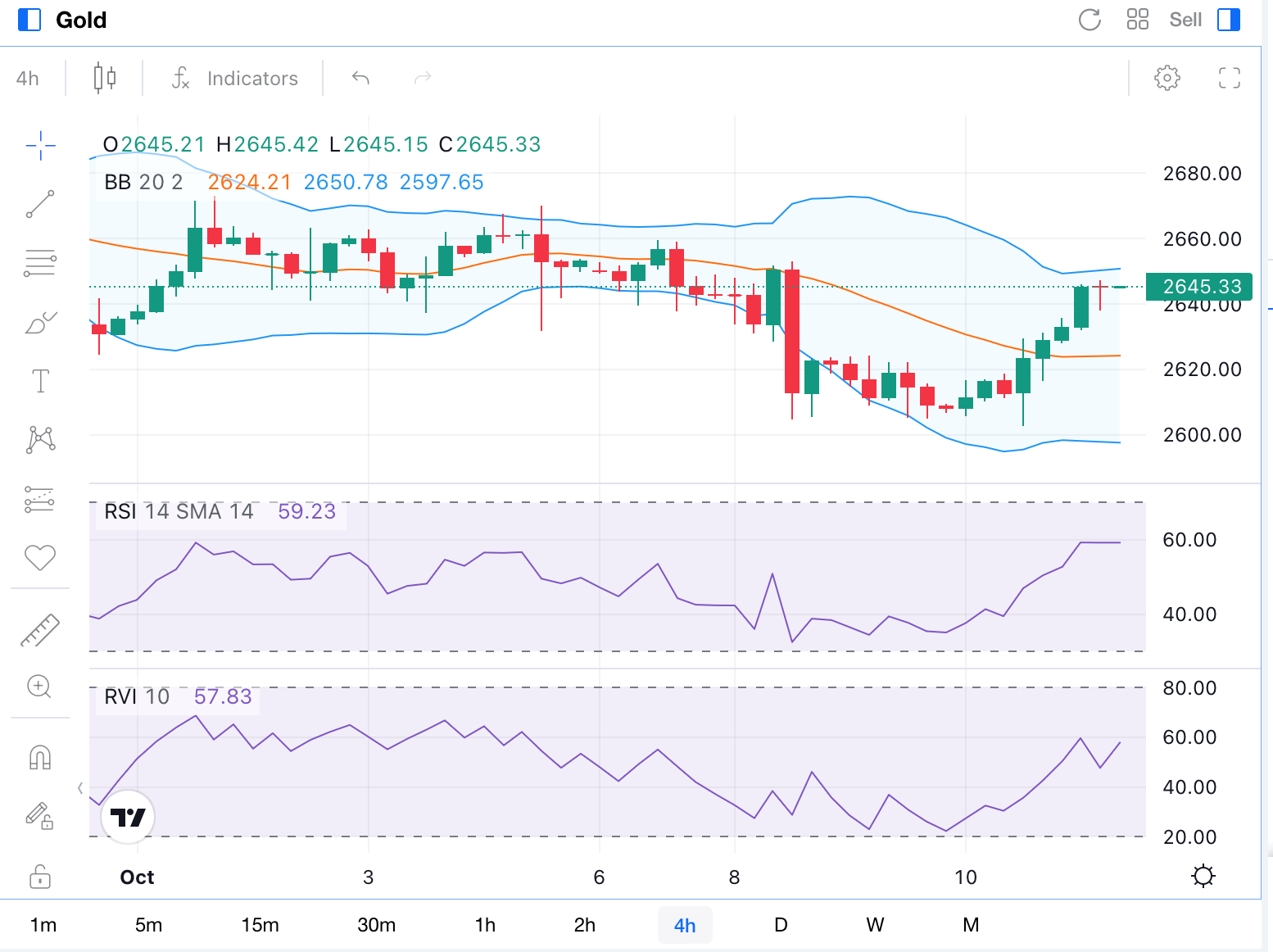Enter fullscreen chart mode
Image resolution: width=1273 pixels, height=952 pixels.
pos(1229,78)
